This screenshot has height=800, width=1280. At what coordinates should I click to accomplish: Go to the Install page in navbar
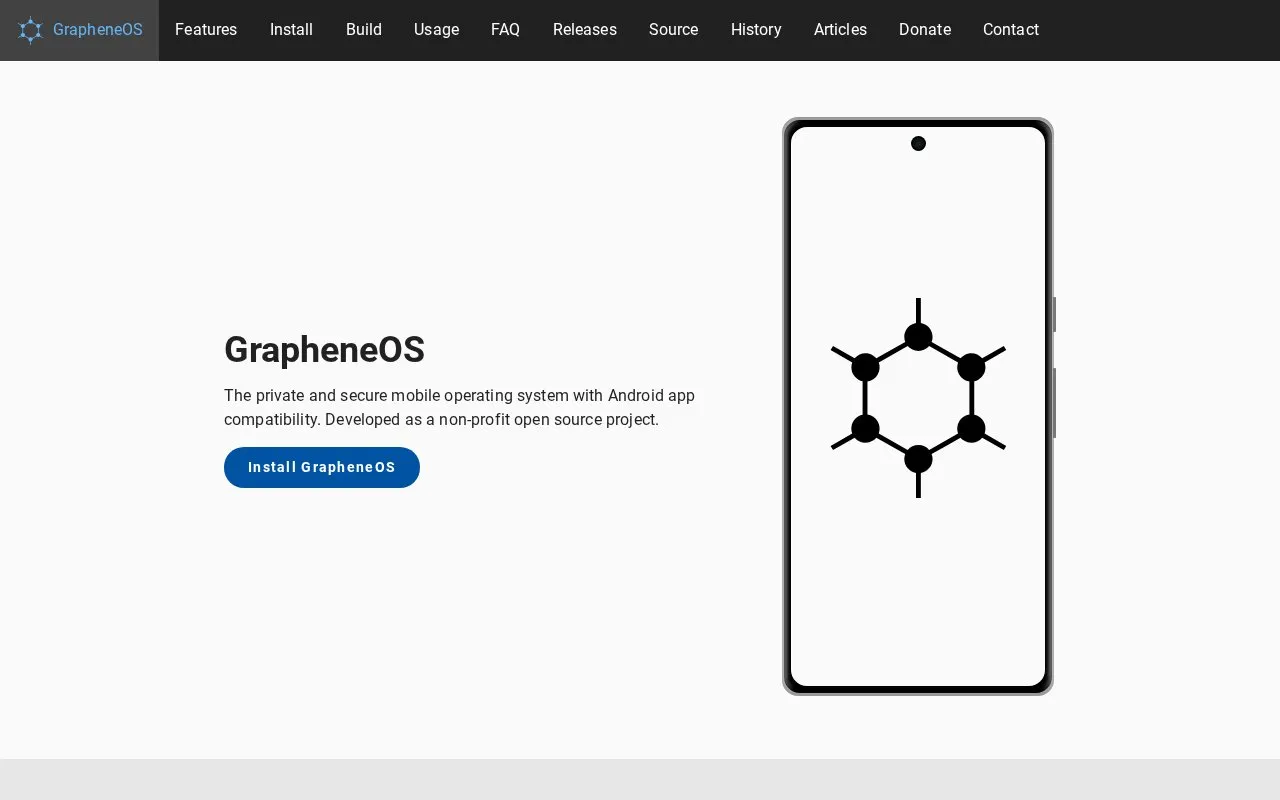click(291, 30)
